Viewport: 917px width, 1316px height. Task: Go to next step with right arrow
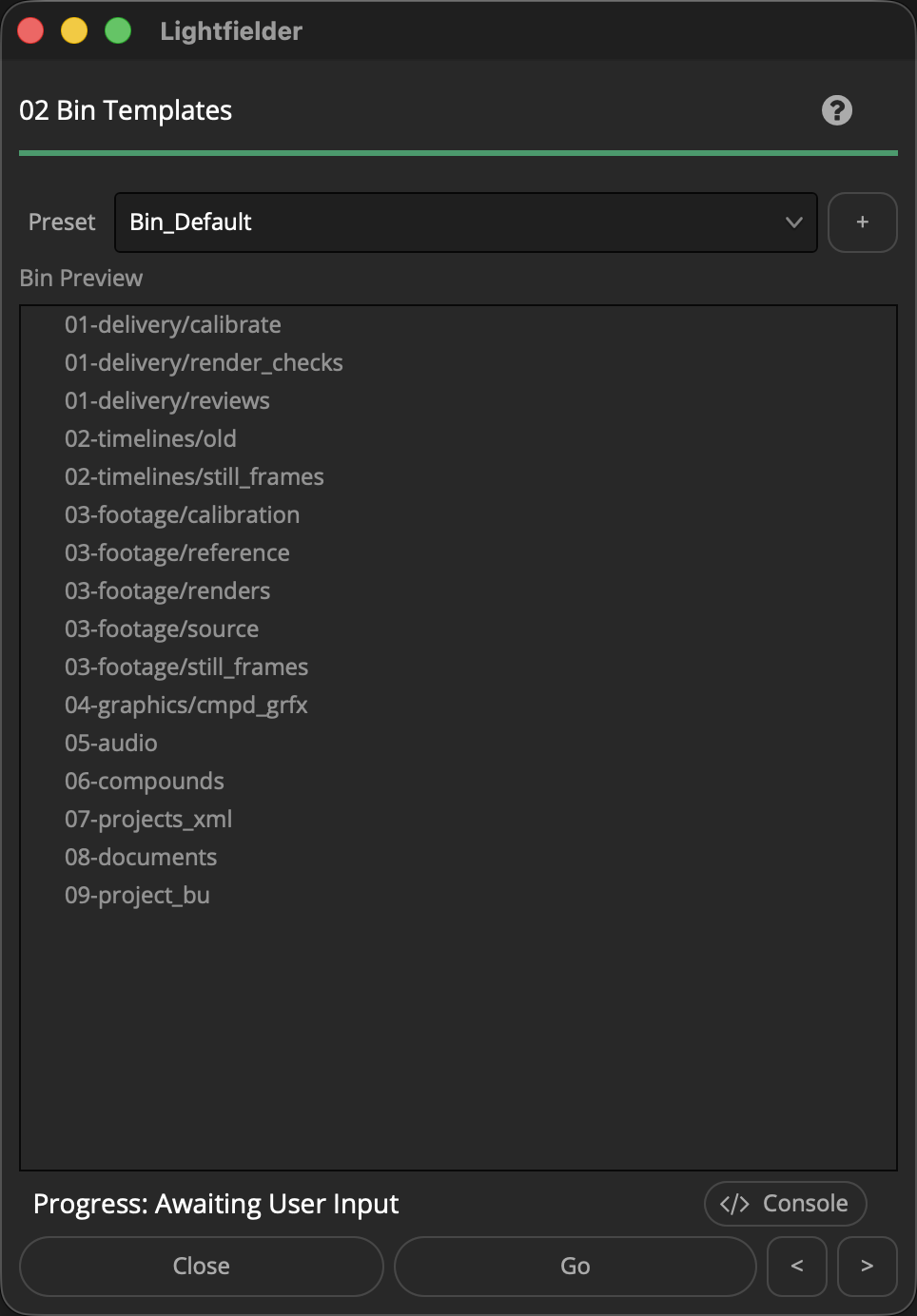pos(868,1266)
